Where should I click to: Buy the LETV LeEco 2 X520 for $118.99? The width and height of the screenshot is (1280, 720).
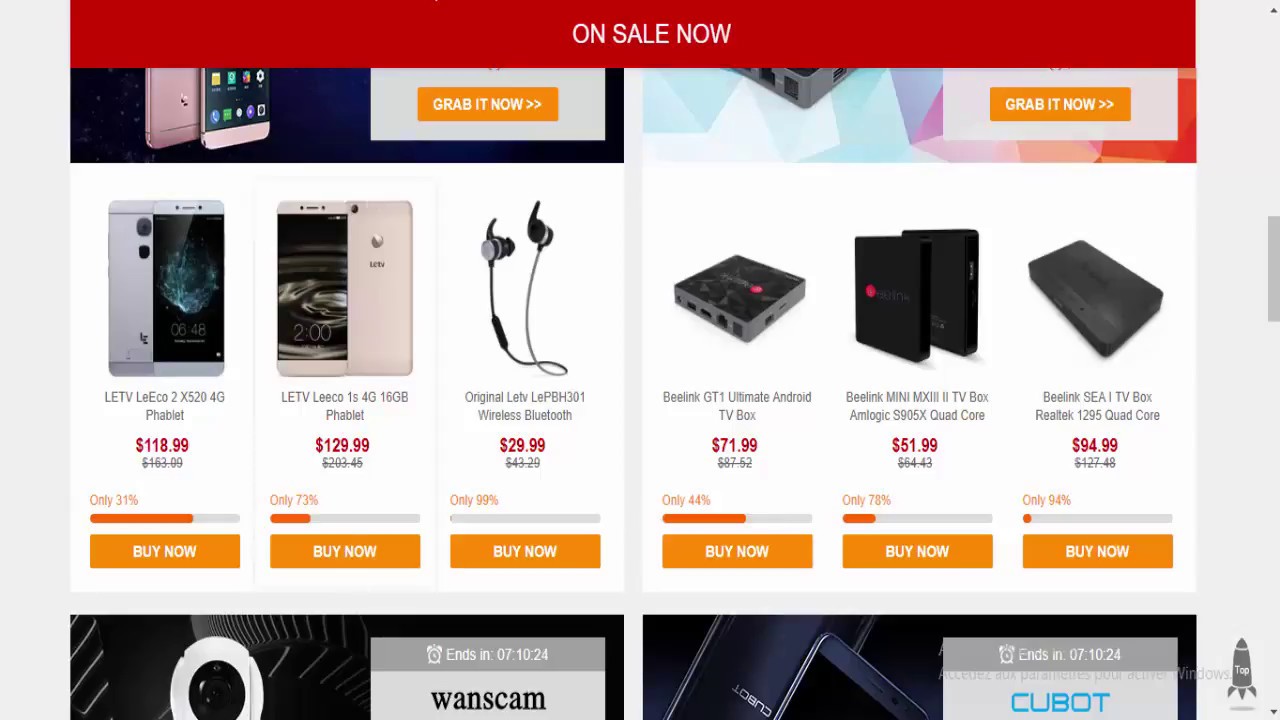(165, 551)
